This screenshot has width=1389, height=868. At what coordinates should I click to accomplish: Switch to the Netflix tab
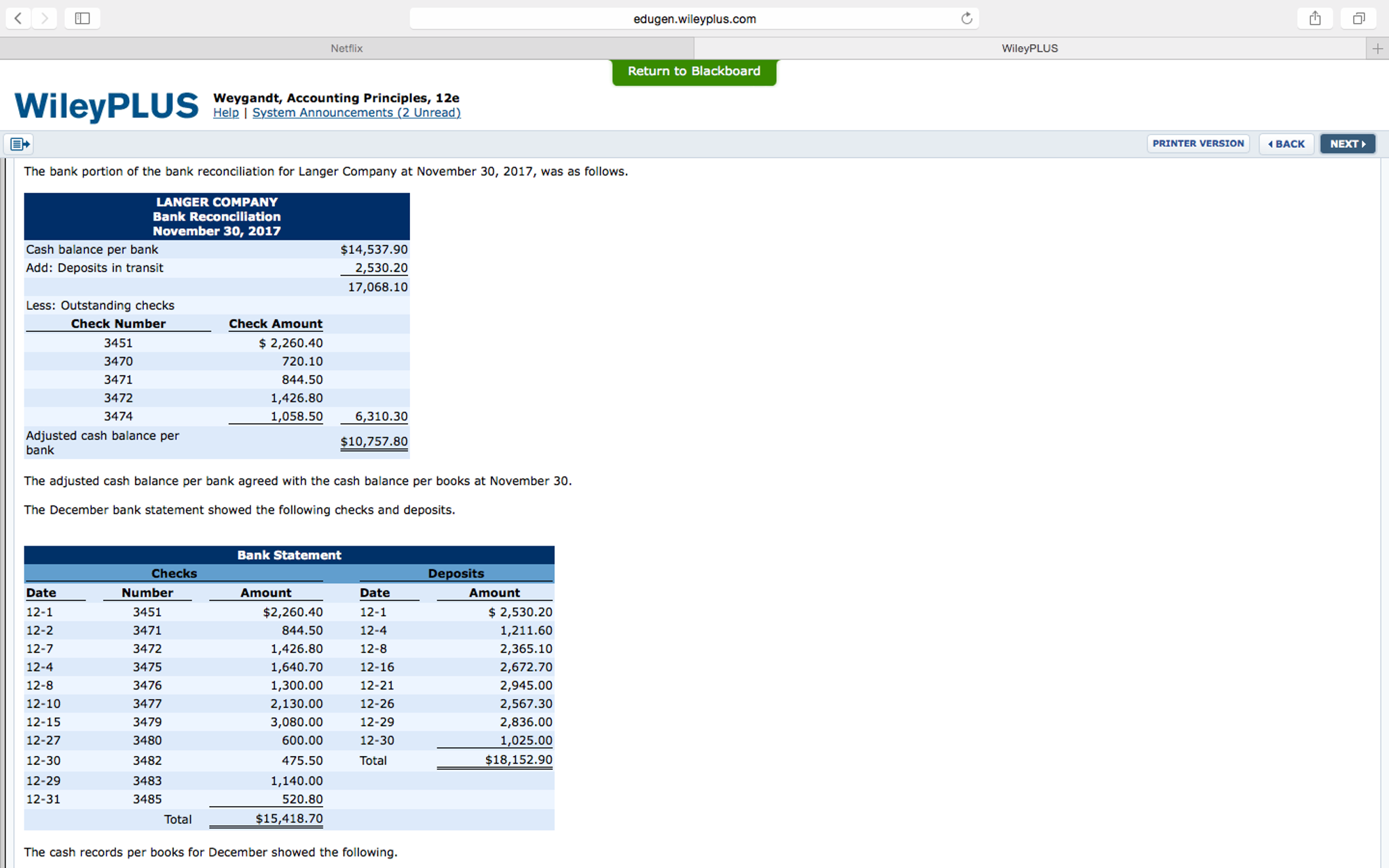(x=346, y=48)
